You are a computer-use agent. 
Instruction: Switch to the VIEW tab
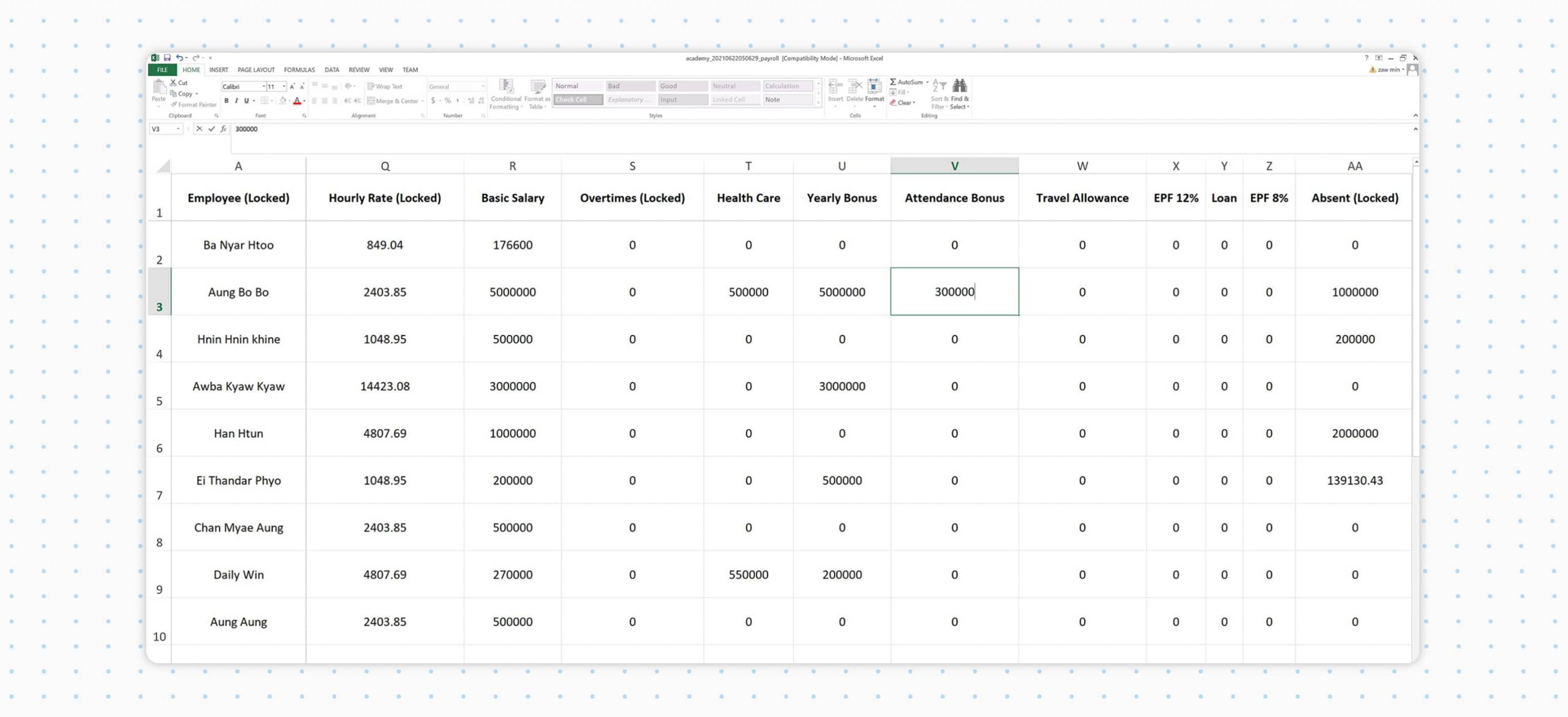[386, 70]
